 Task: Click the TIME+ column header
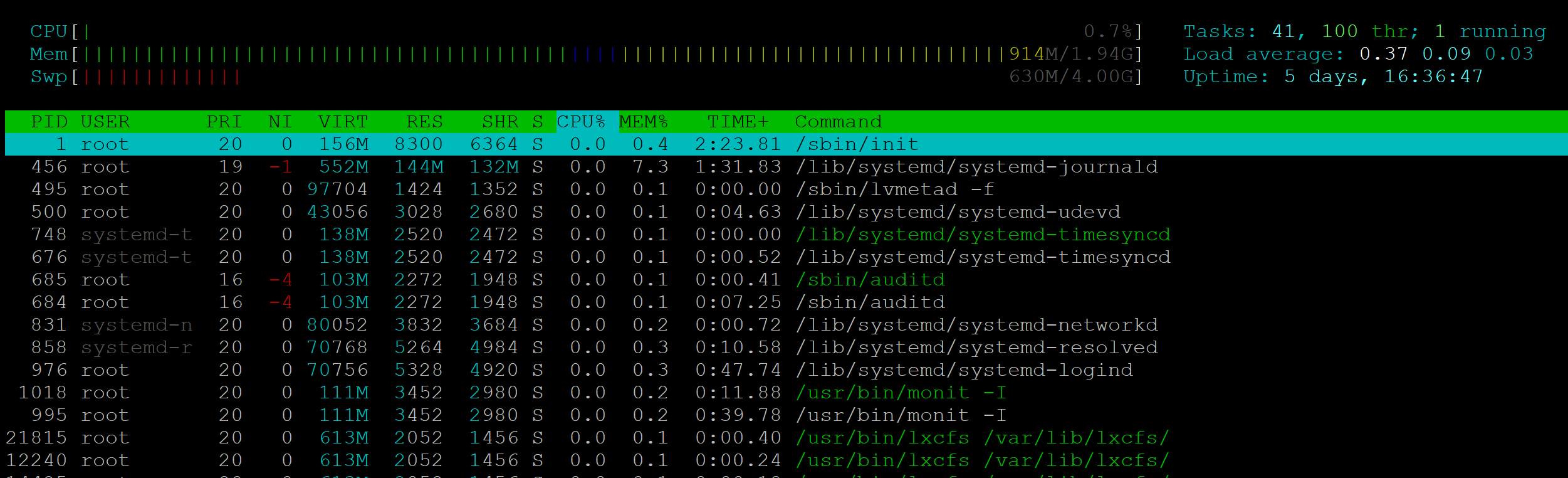point(738,122)
